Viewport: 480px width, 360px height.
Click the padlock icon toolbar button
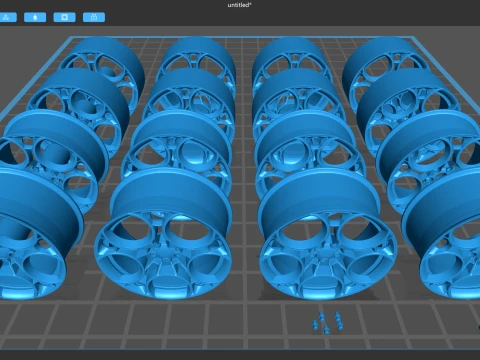pos(94,17)
